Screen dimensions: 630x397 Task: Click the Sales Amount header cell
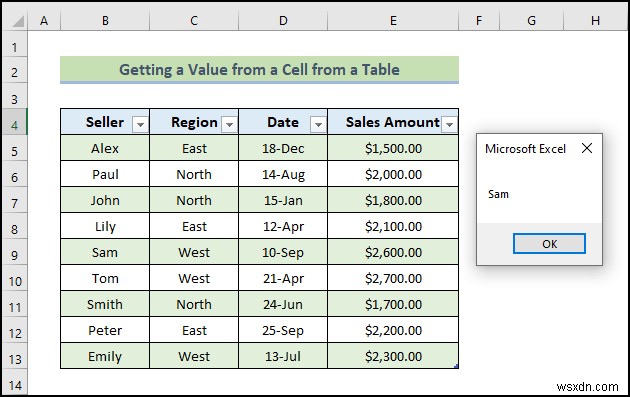[x=393, y=122]
